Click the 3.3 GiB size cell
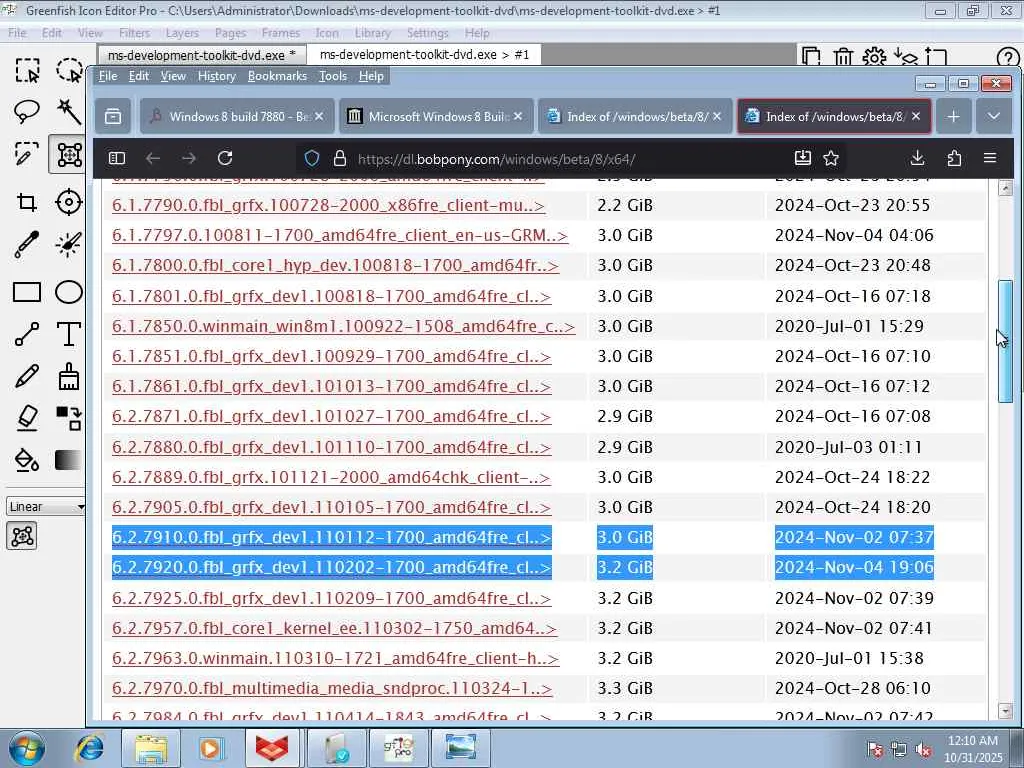The width and height of the screenshot is (1024, 768). 625,688
